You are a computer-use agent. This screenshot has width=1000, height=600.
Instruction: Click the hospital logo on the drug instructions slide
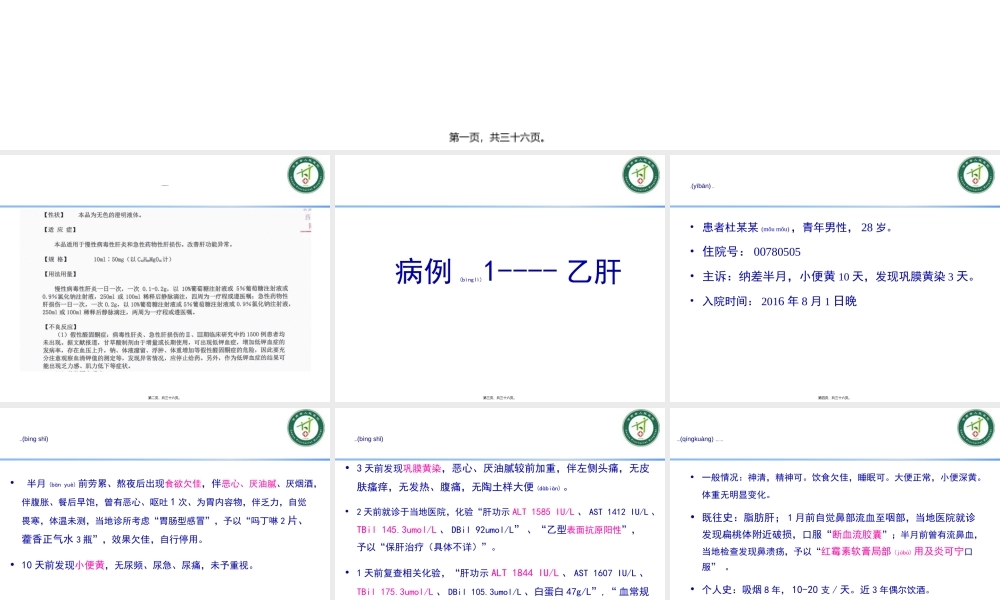306,175
